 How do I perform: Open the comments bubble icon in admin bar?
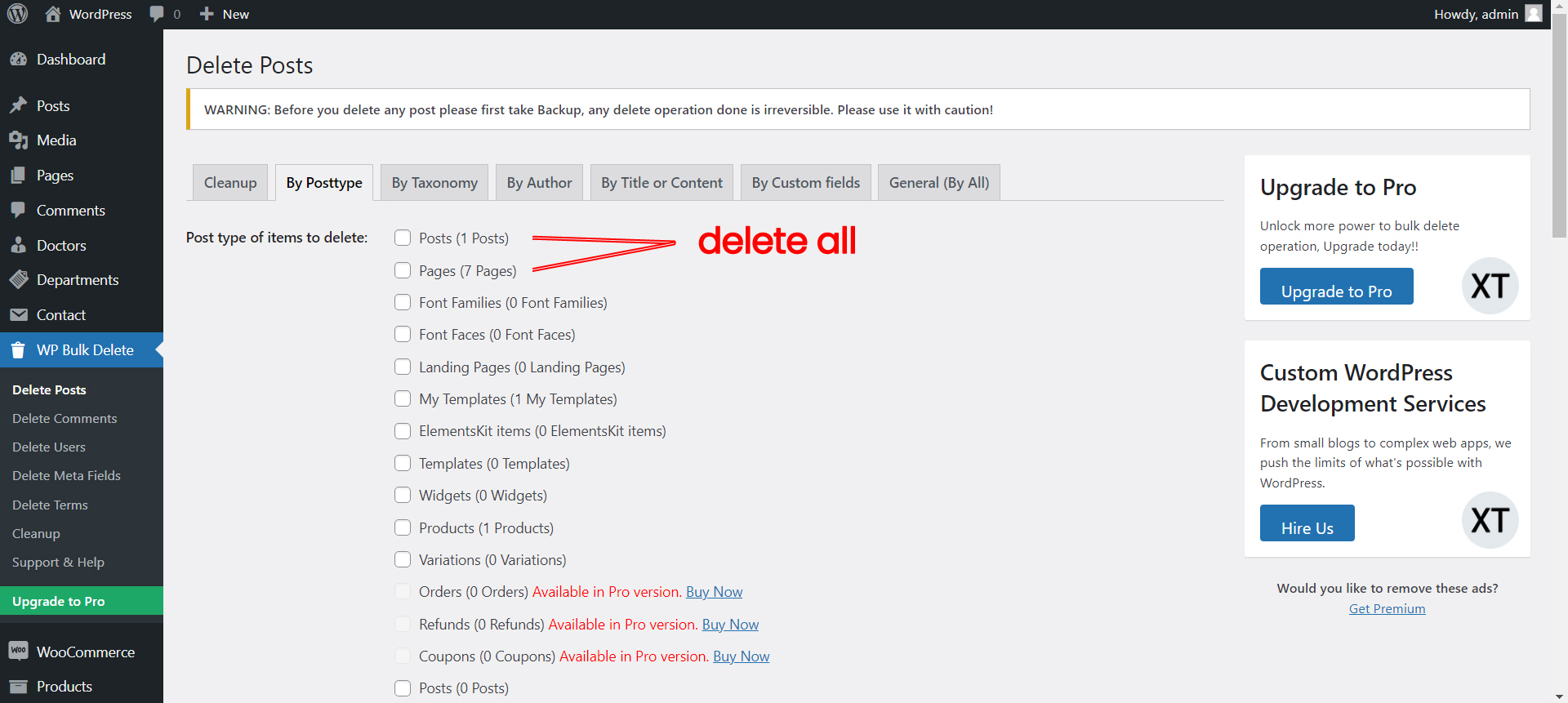point(157,14)
